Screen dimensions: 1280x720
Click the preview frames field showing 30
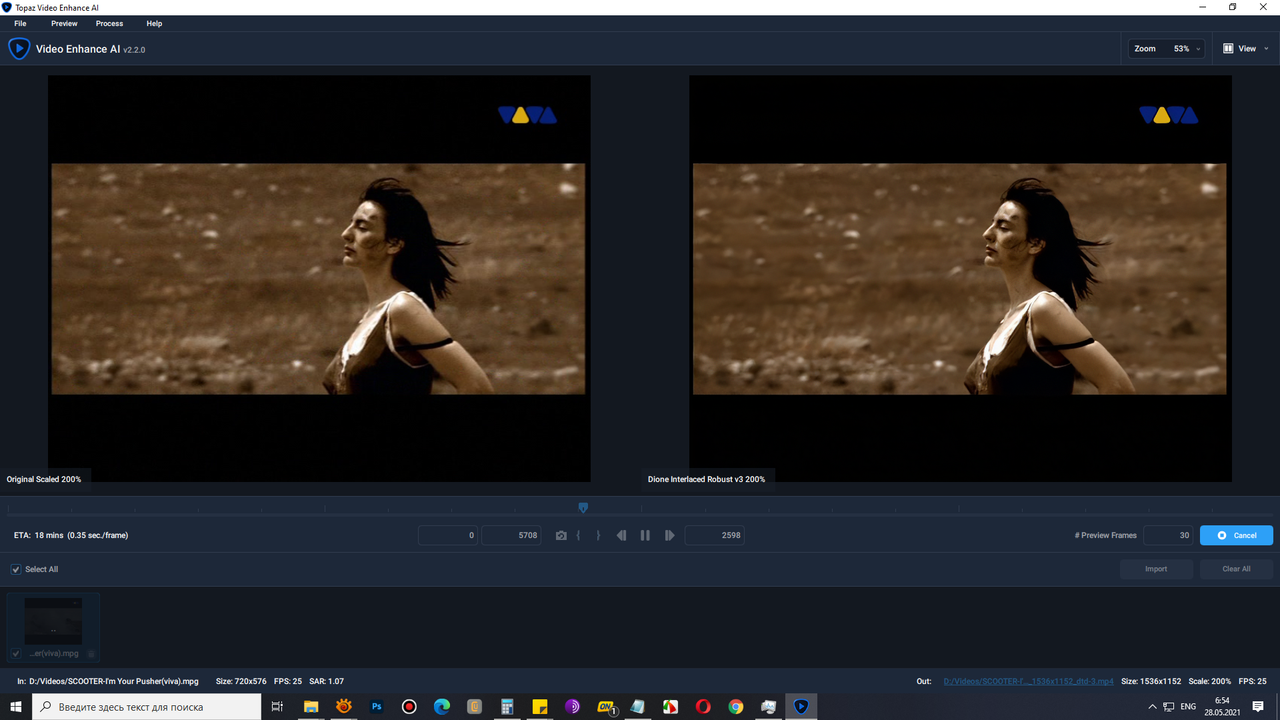(x=1168, y=535)
